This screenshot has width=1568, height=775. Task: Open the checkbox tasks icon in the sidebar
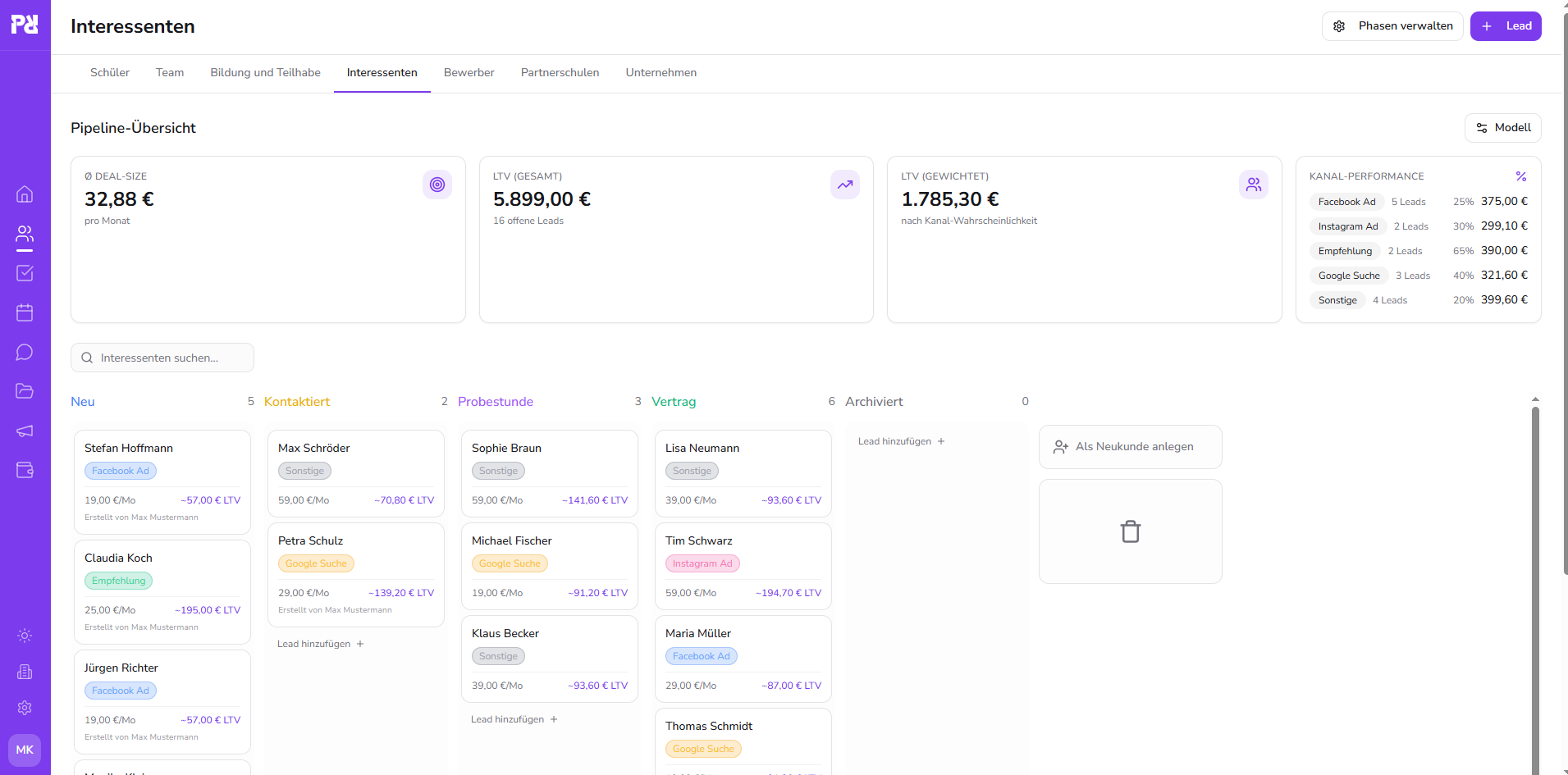(25, 273)
